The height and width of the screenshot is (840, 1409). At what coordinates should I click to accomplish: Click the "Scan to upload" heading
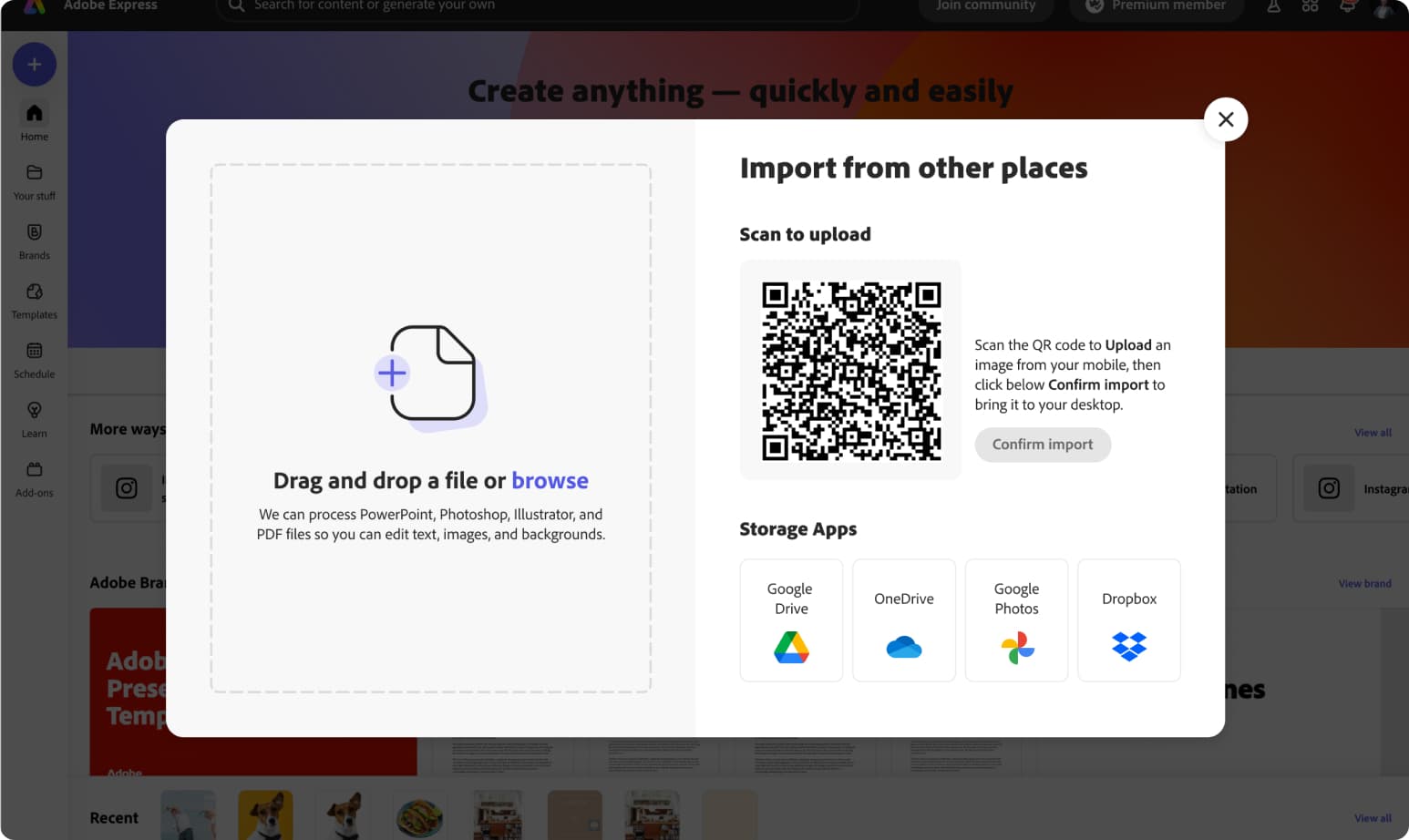click(x=805, y=234)
